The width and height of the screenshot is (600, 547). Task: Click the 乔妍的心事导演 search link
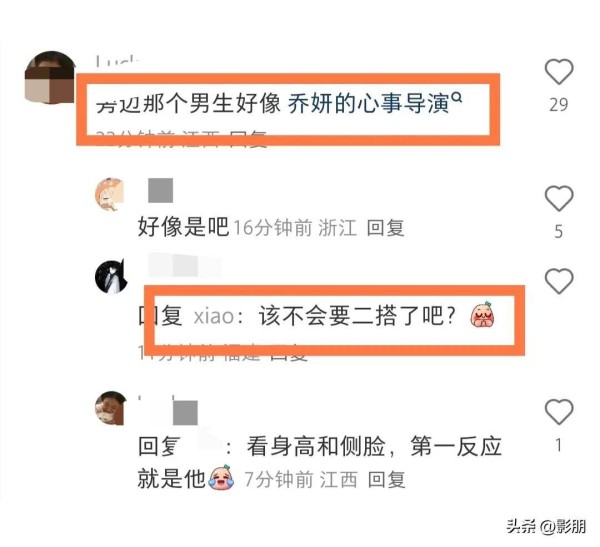click(x=368, y=104)
